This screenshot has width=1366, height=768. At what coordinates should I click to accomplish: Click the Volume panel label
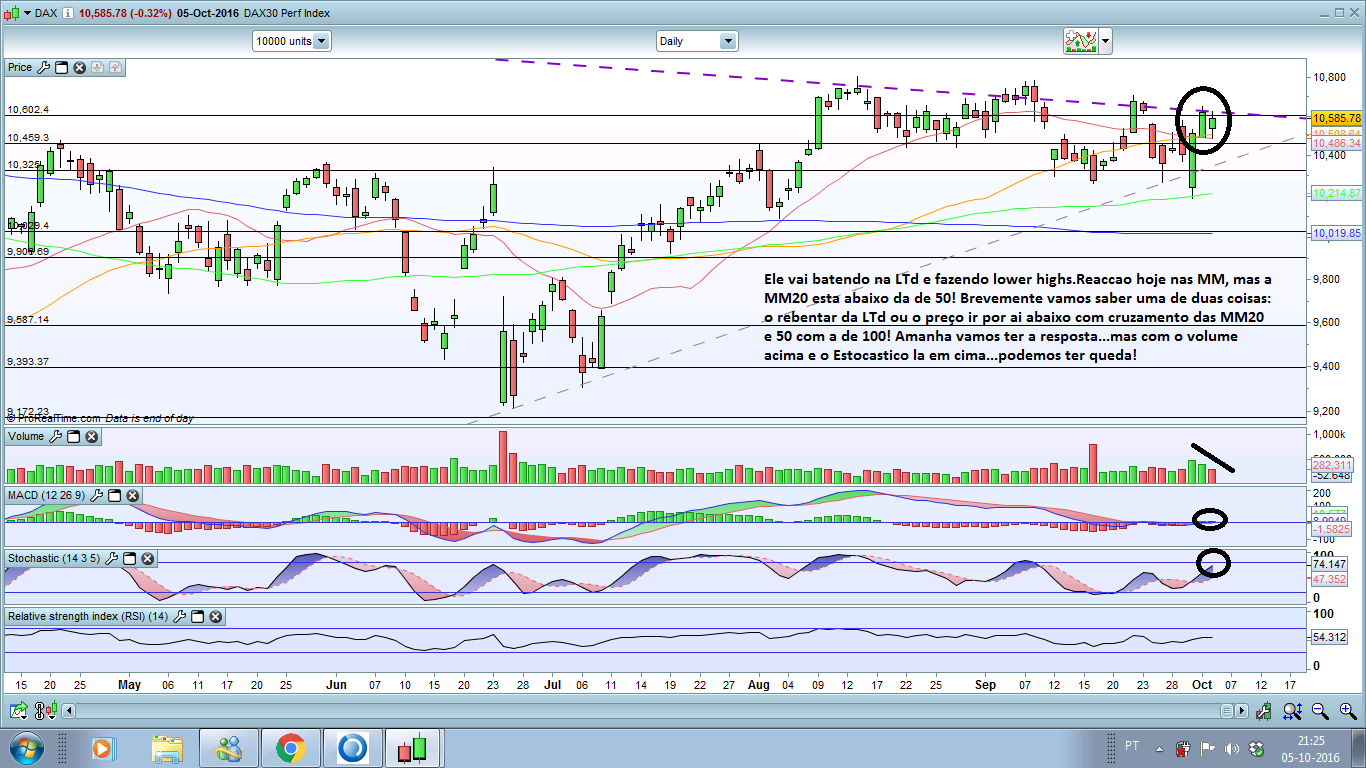coord(26,437)
